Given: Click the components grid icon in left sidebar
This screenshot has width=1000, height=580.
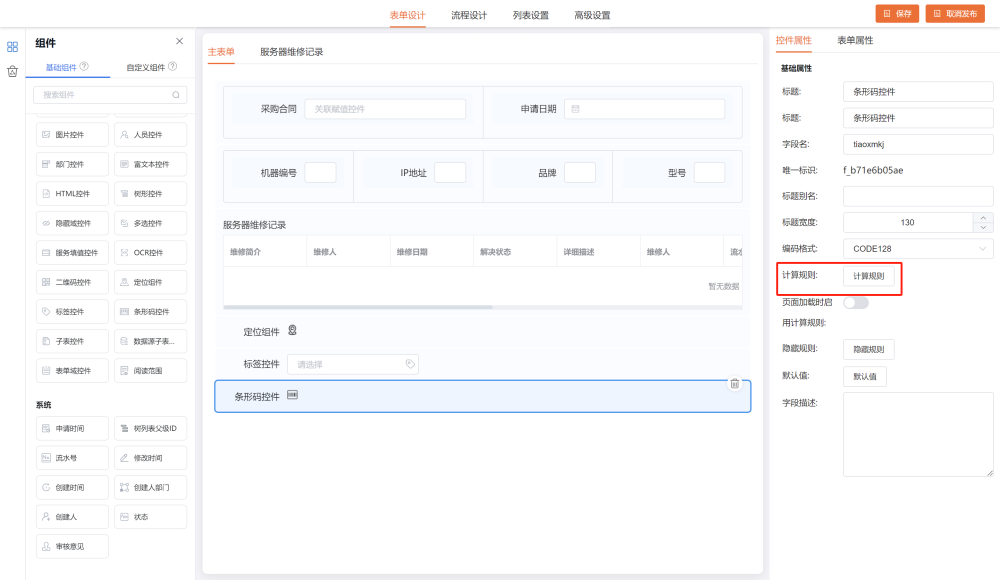Looking at the screenshot, I should point(12,46).
